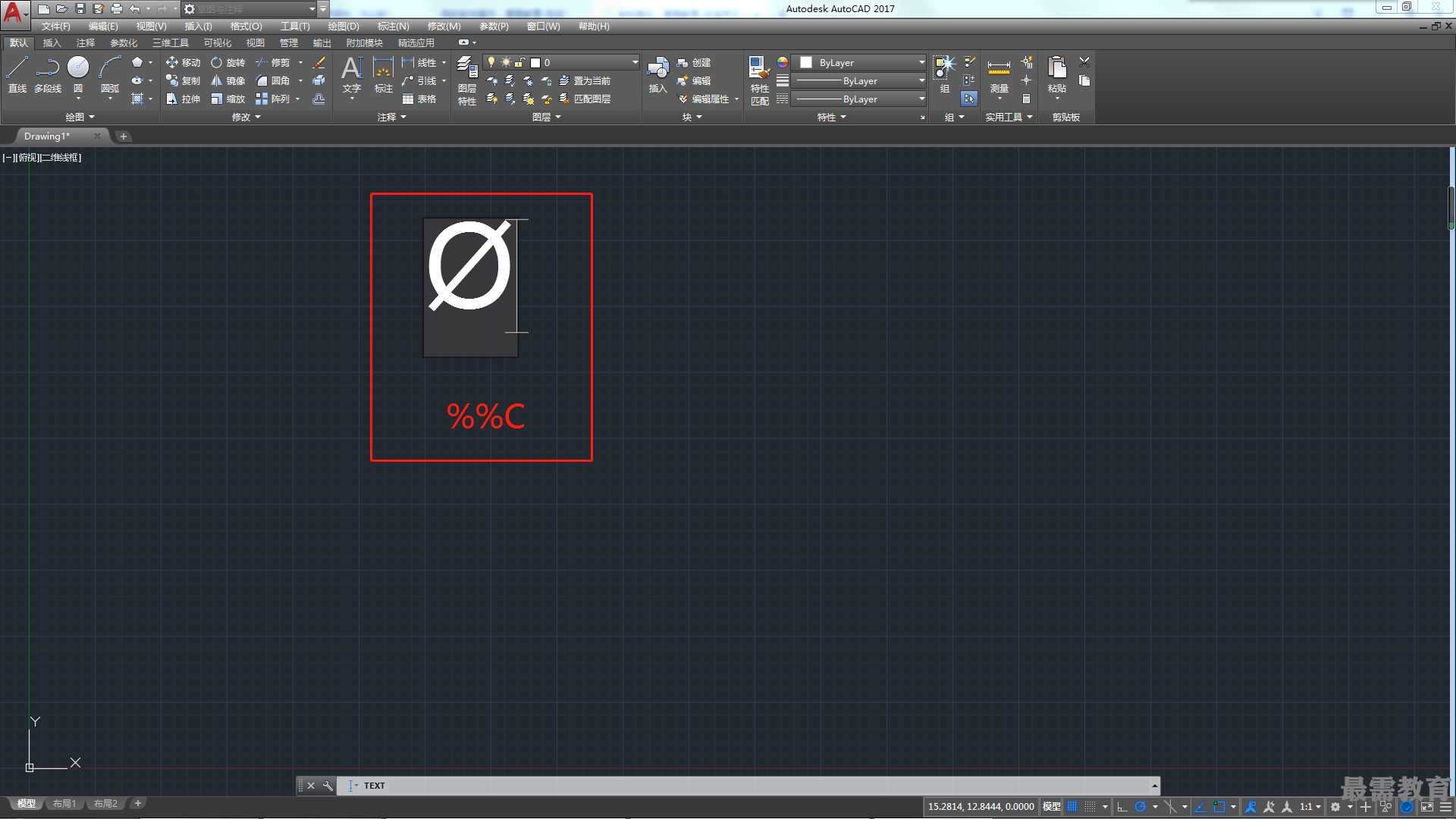Click the Dimension (标注) tool
Image resolution: width=1456 pixels, height=819 pixels.
(x=384, y=75)
